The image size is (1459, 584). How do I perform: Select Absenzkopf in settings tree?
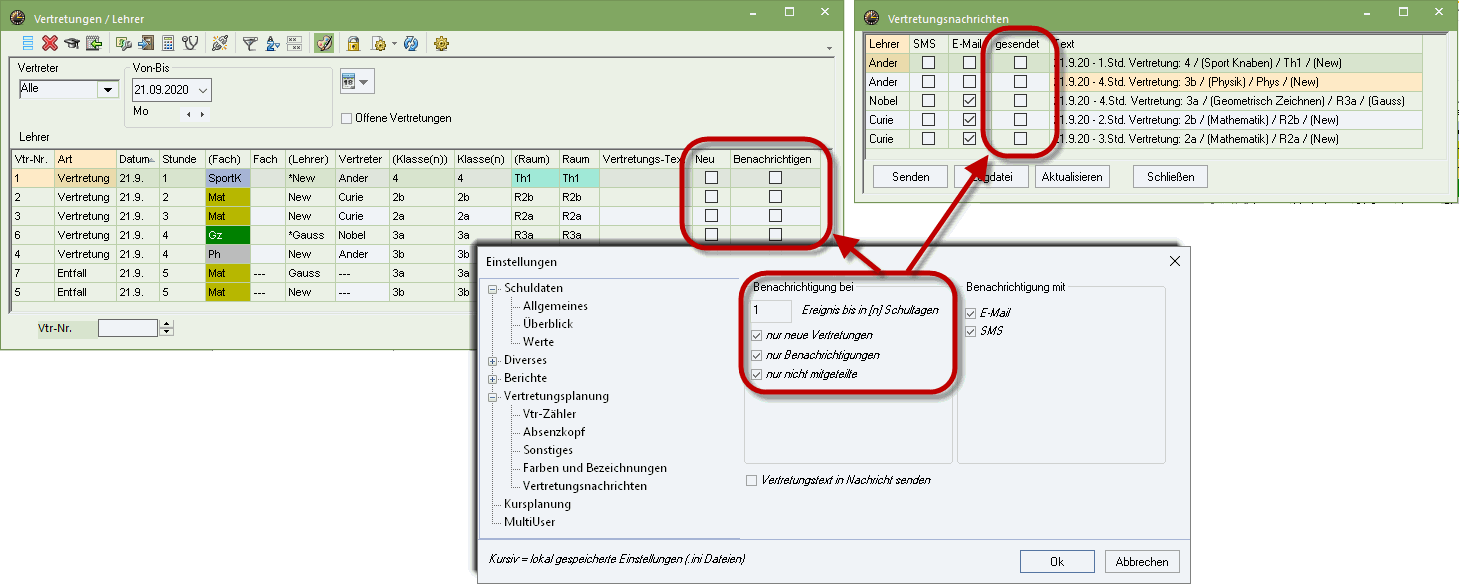[553, 432]
